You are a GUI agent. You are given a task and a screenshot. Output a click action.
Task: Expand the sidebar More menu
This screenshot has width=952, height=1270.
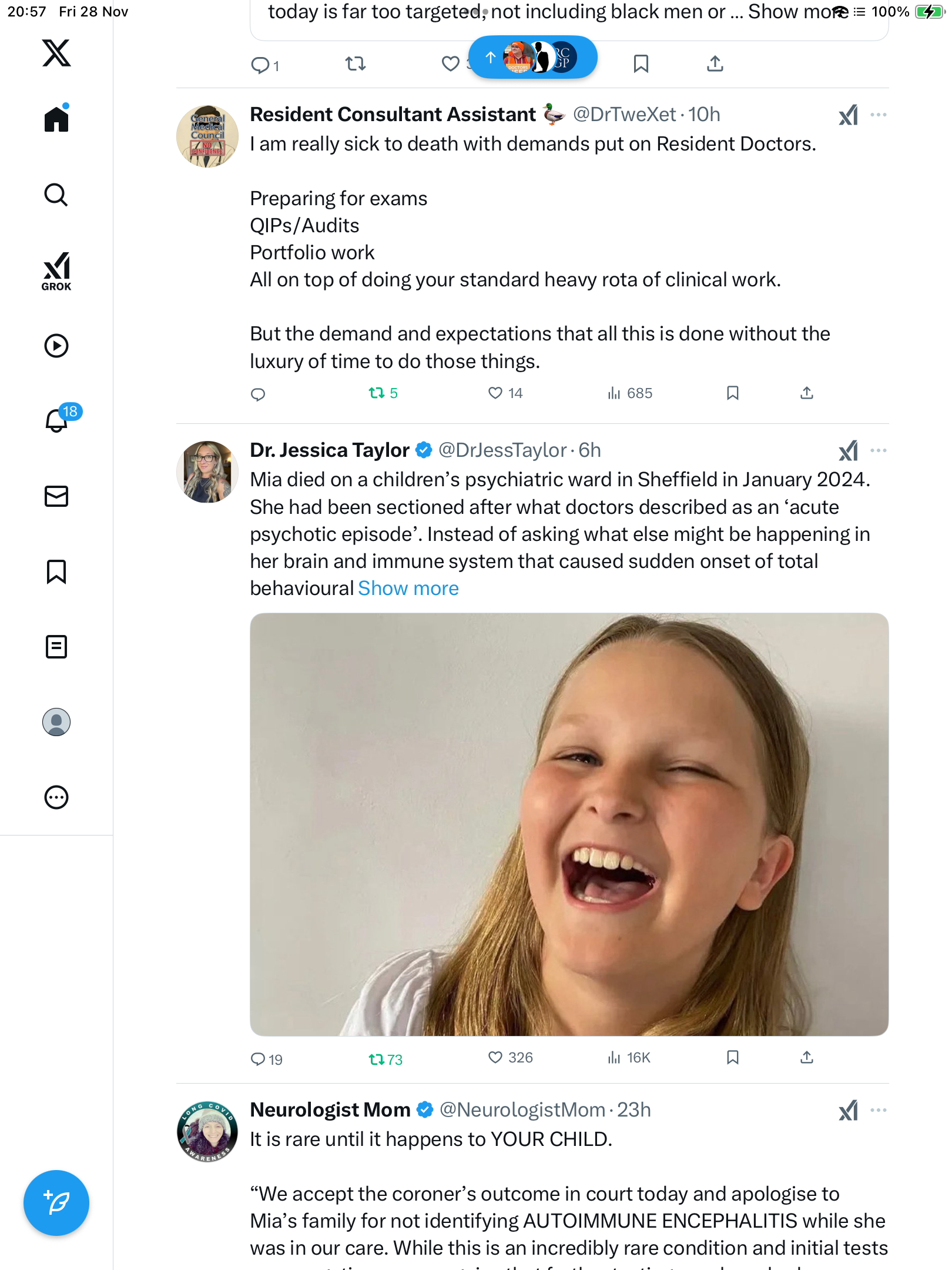[56, 797]
